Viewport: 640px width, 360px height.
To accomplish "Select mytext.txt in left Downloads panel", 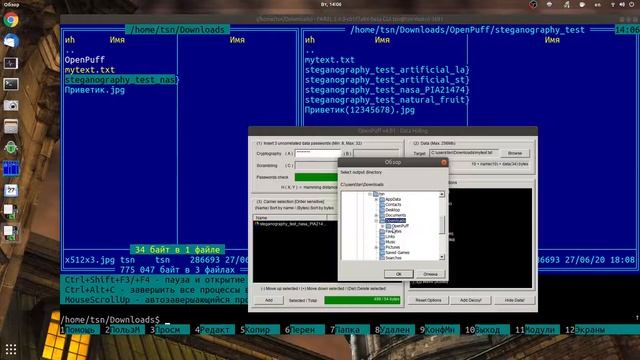I will (90, 70).
